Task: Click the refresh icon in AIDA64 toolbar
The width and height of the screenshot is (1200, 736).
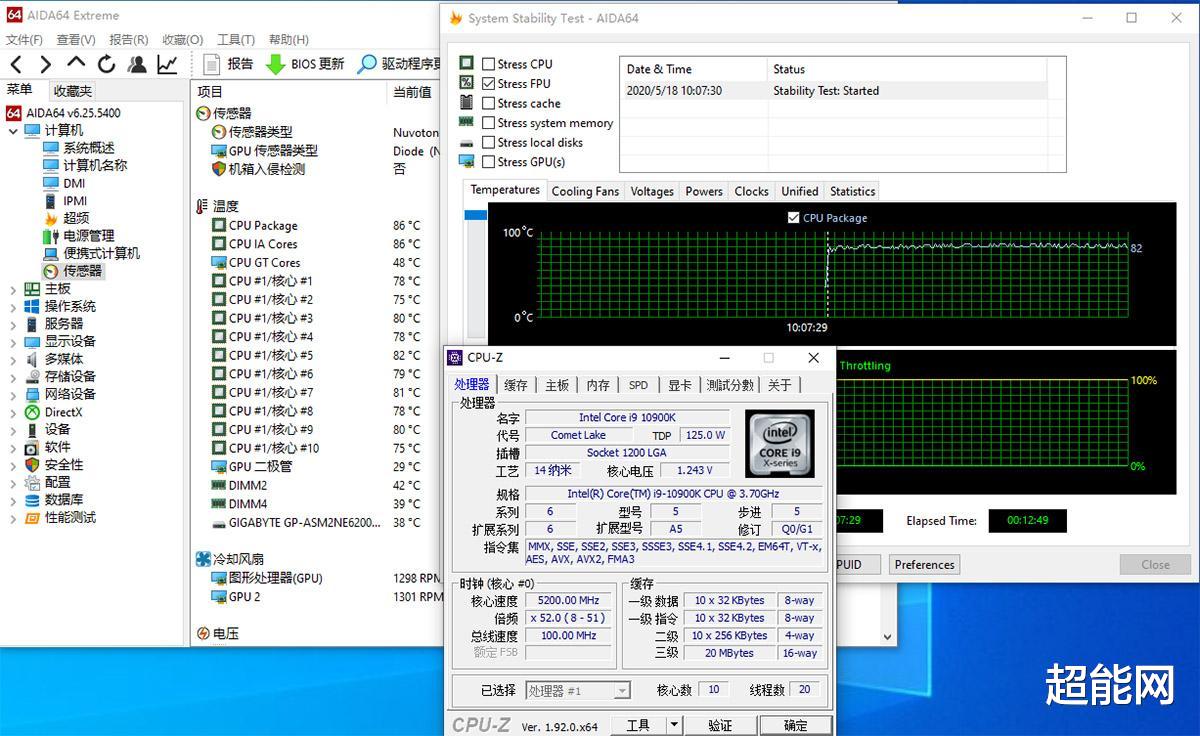Action: (x=106, y=63)
